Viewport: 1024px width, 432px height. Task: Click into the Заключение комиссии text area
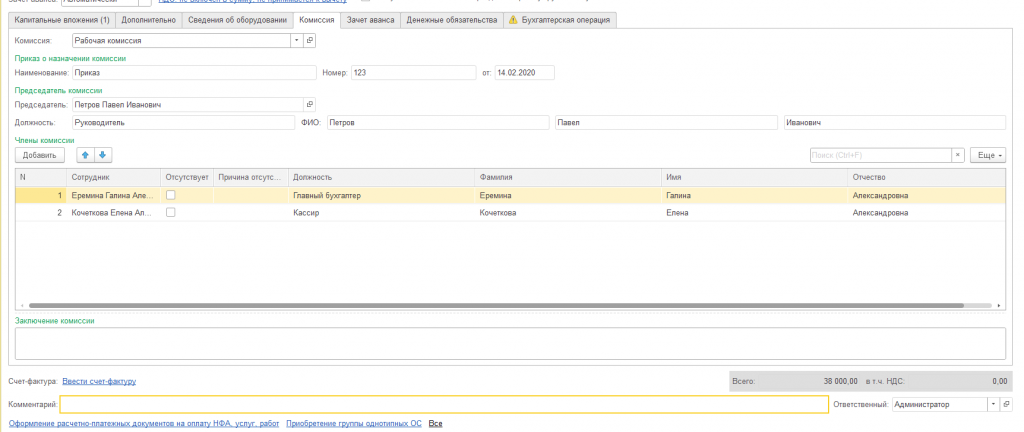pyautogui.click(x=510, y=343)
